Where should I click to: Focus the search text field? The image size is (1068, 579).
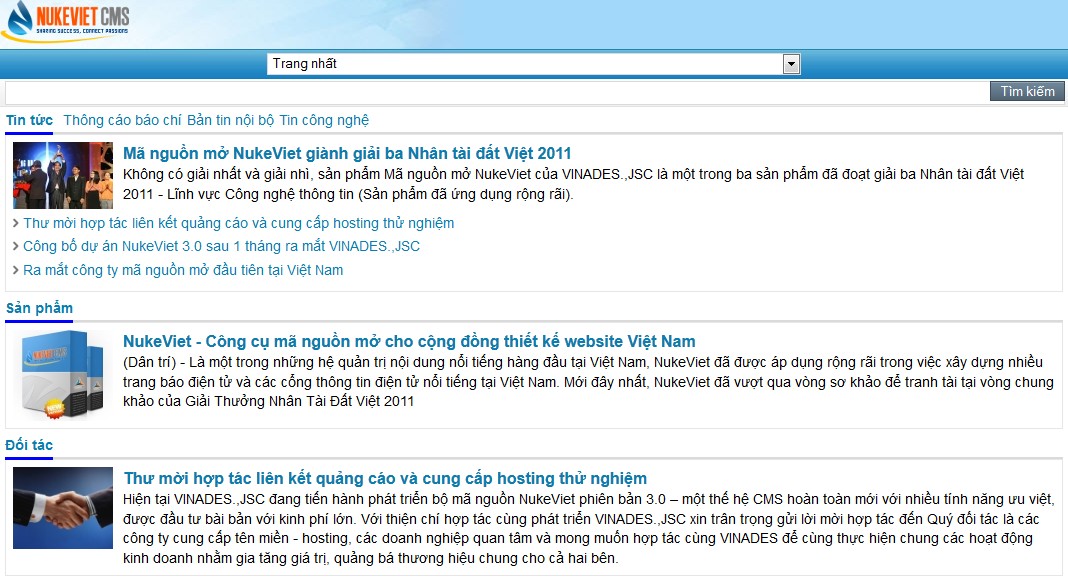pyautogui.click(x=497, y=92)
